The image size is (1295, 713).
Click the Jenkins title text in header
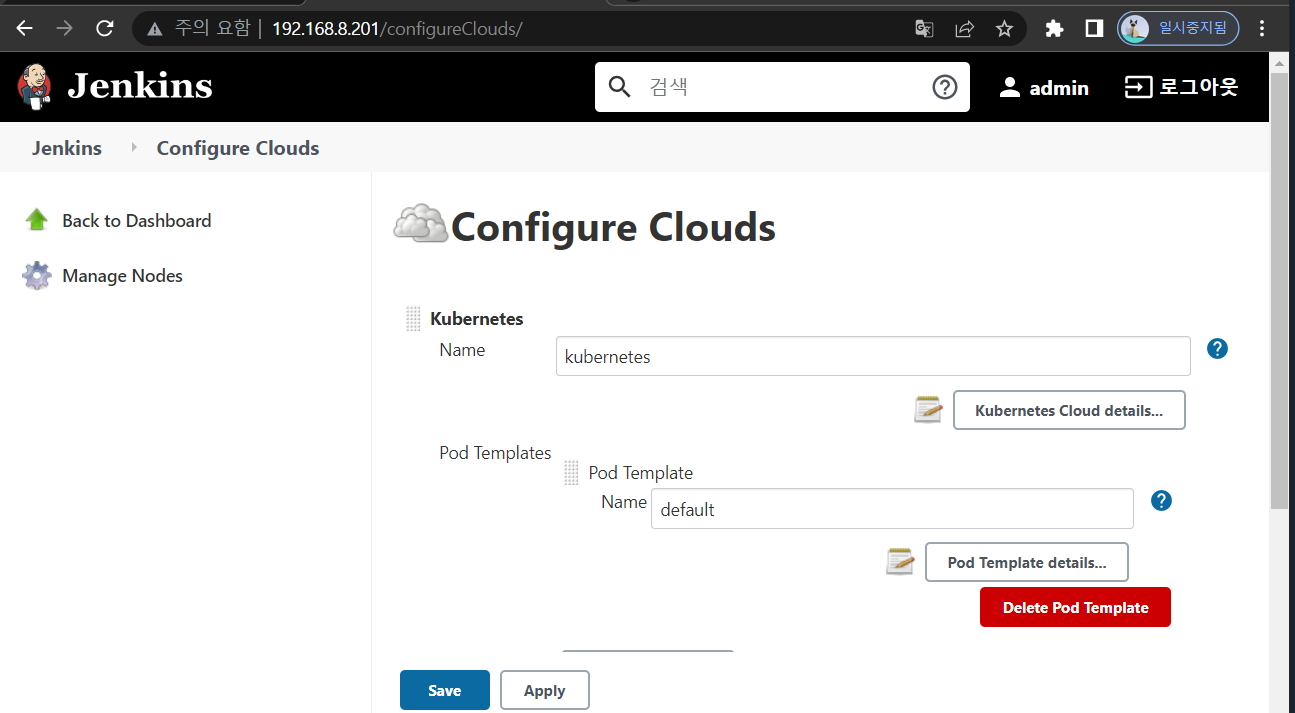[140, 86]
